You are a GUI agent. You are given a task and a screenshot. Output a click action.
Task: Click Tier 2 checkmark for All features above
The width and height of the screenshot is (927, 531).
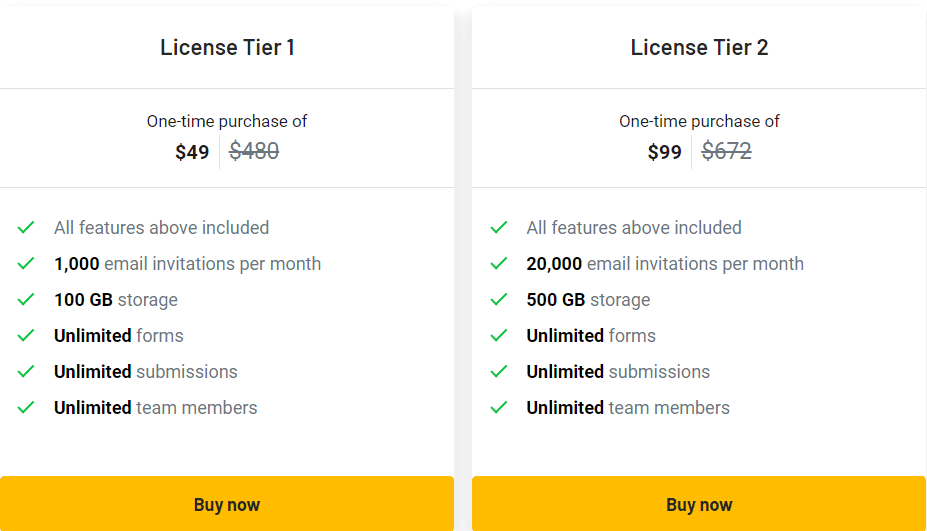(x=499, y=227)
